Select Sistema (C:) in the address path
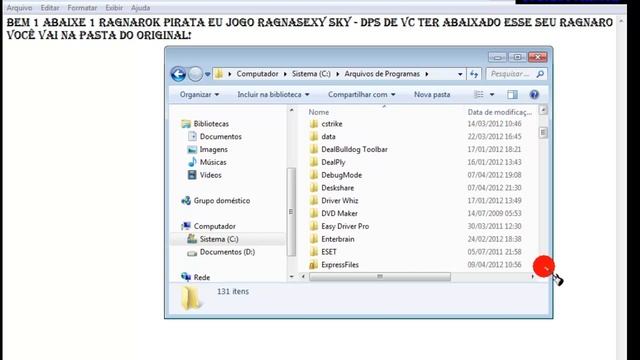This screenshot has width=640, height=360. [311, 74]
